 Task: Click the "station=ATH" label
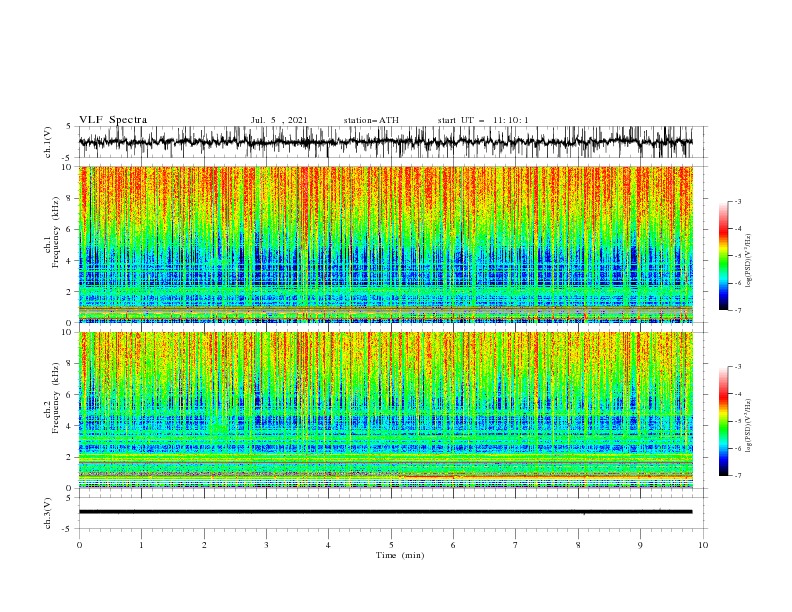[371, 120]
